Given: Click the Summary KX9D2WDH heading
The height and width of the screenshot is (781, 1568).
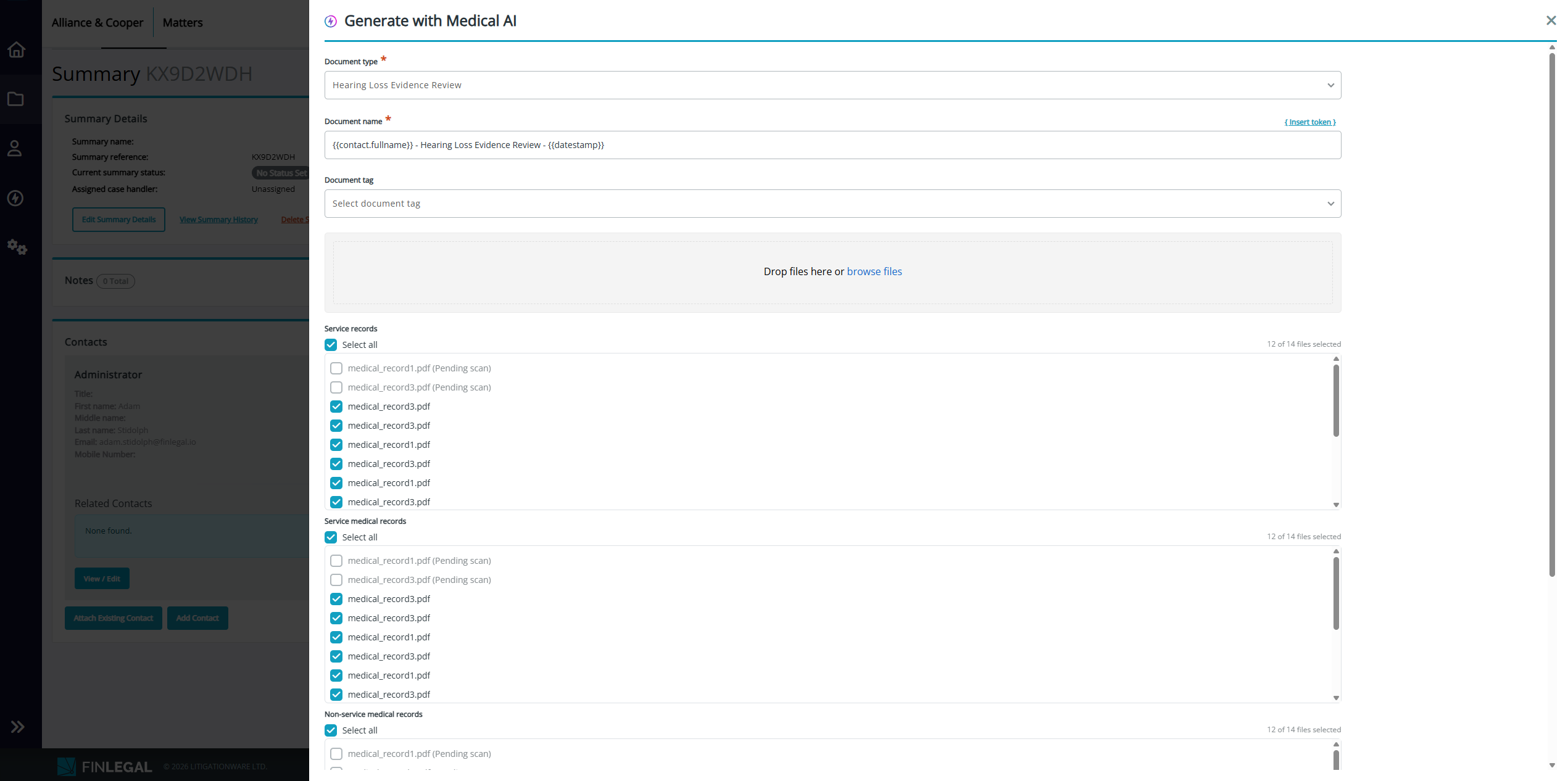Looking at the screenshot, I should [152, 74].
